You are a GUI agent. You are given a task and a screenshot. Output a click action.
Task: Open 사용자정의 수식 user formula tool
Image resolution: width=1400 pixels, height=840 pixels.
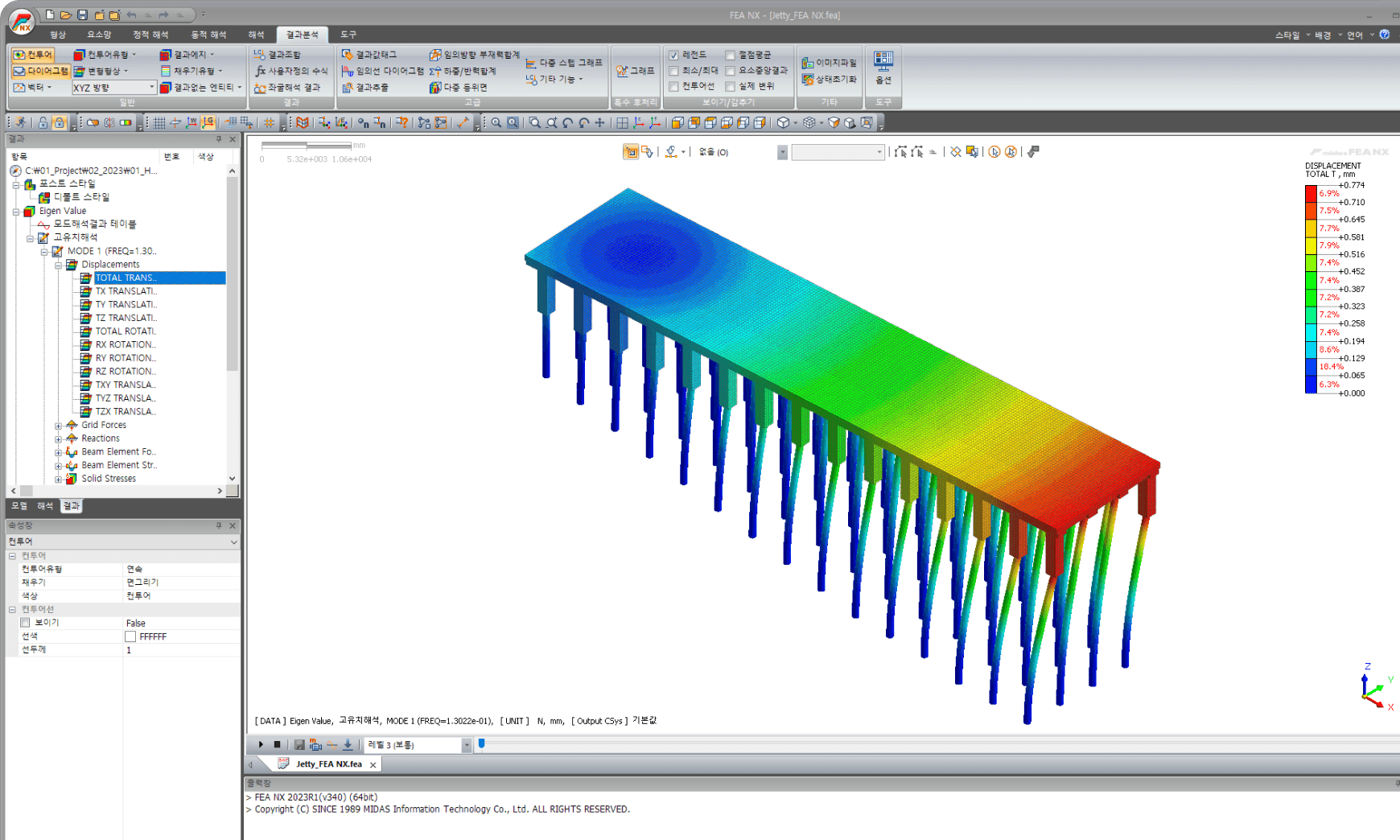[290, 71]
